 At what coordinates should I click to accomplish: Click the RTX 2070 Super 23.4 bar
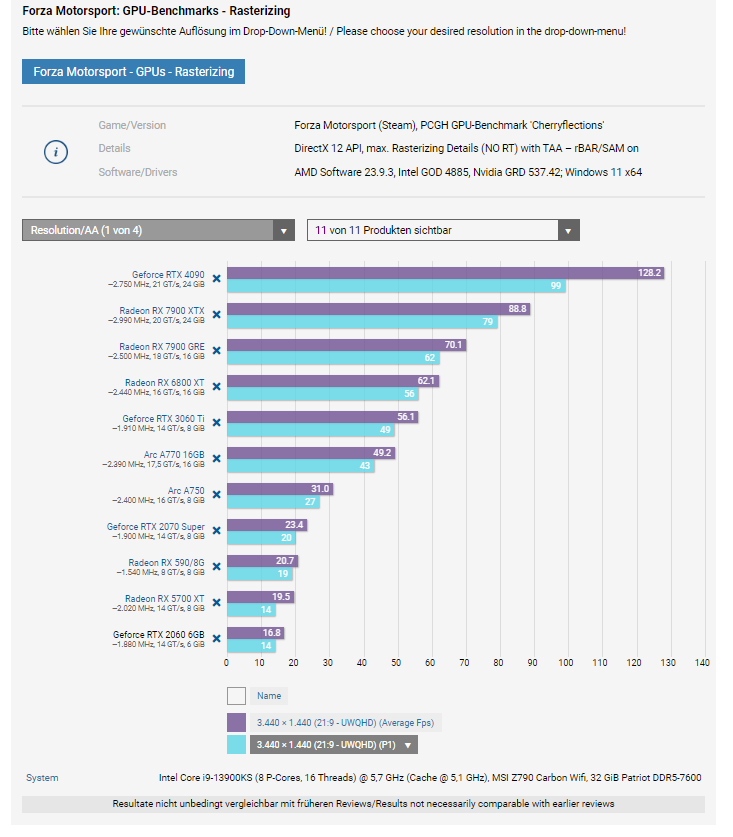(267, 525)
